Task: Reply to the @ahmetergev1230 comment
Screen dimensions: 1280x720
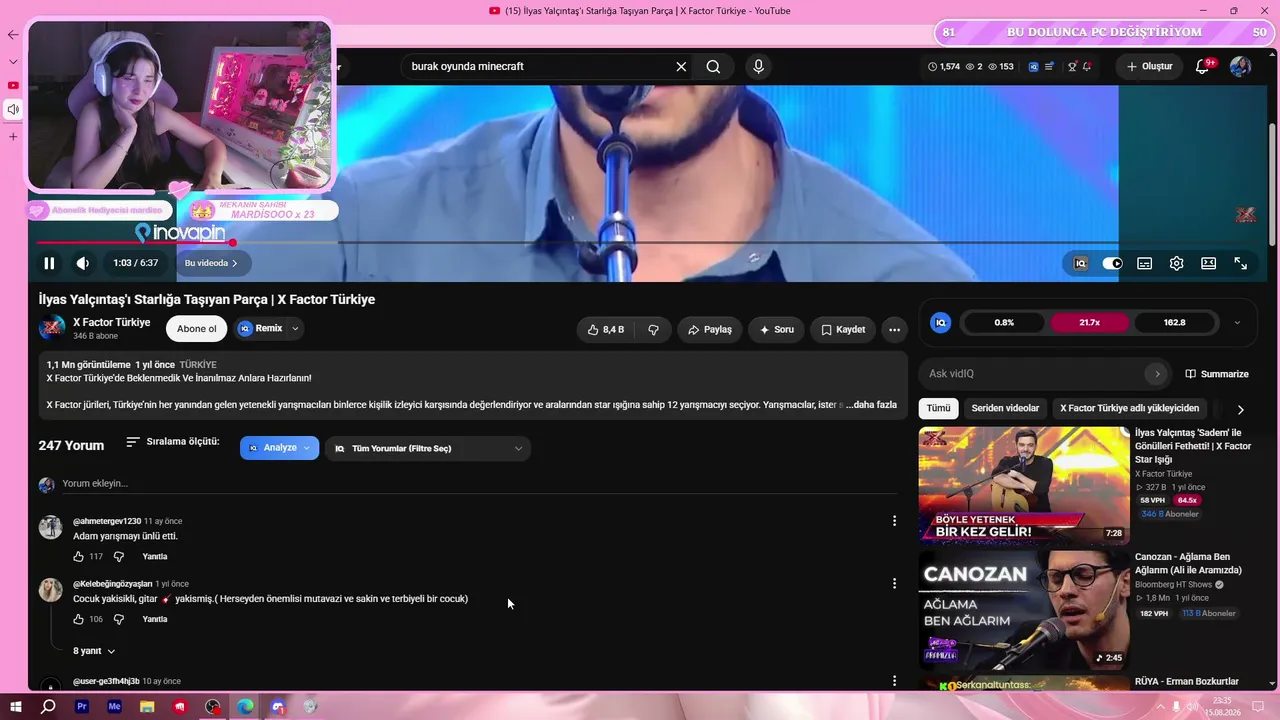Action: tap(155, 557)
